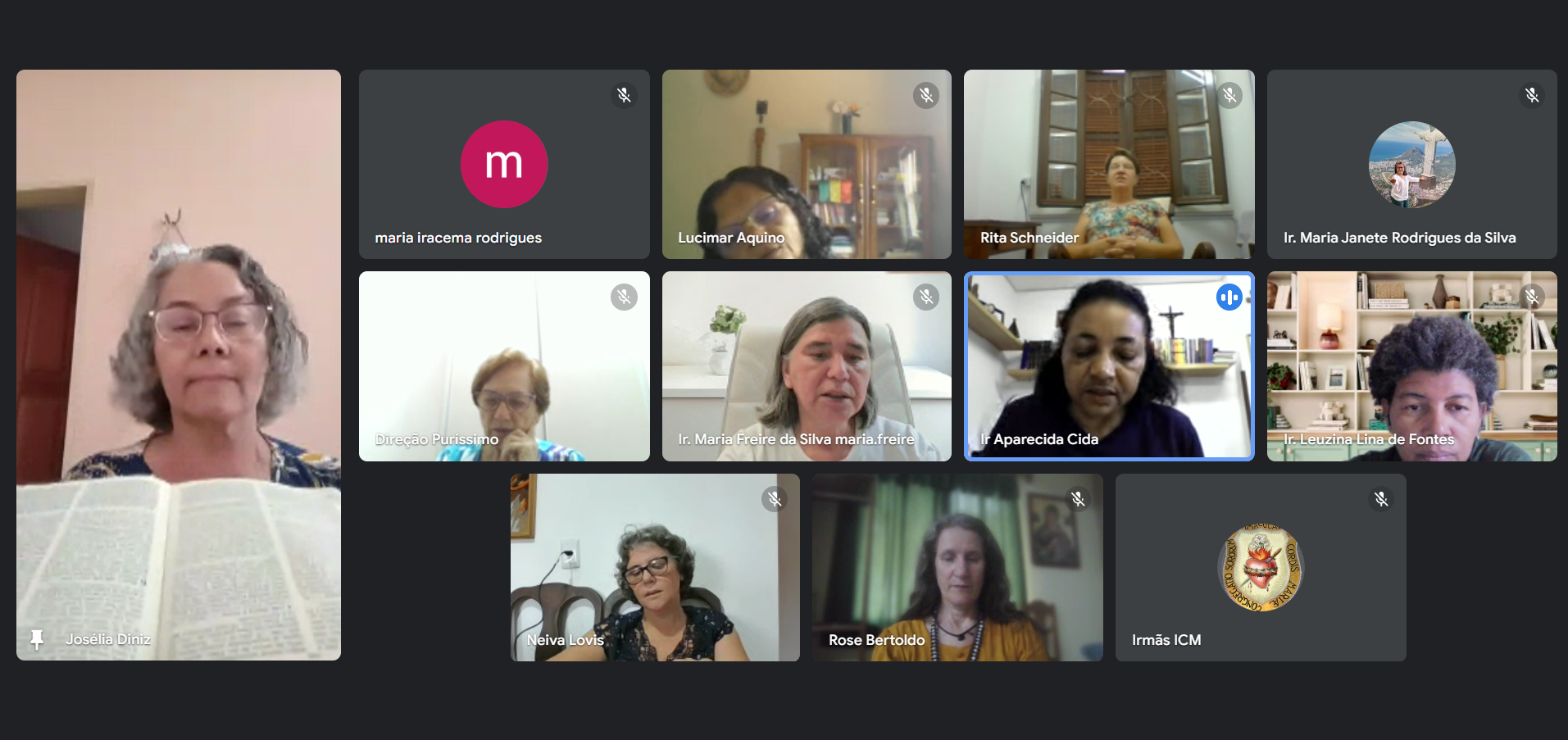The width and height of the screenshot is (1568, 740).
Task: Click muted mic icon on Irmãs ICM tile
Action: coord(1381,498)
